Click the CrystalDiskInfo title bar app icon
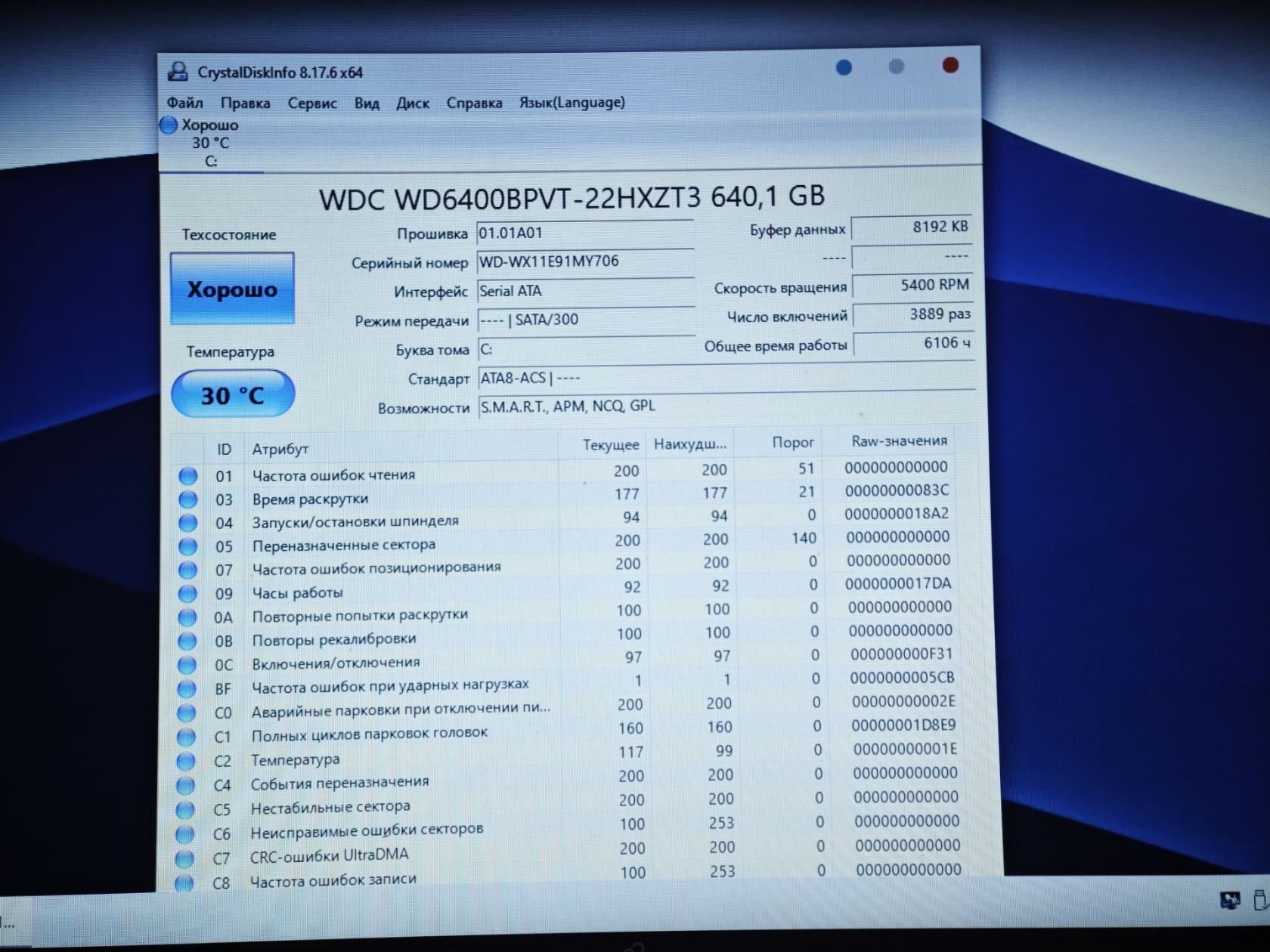Viewport: 1270px width, 952px height. (178, 72)
